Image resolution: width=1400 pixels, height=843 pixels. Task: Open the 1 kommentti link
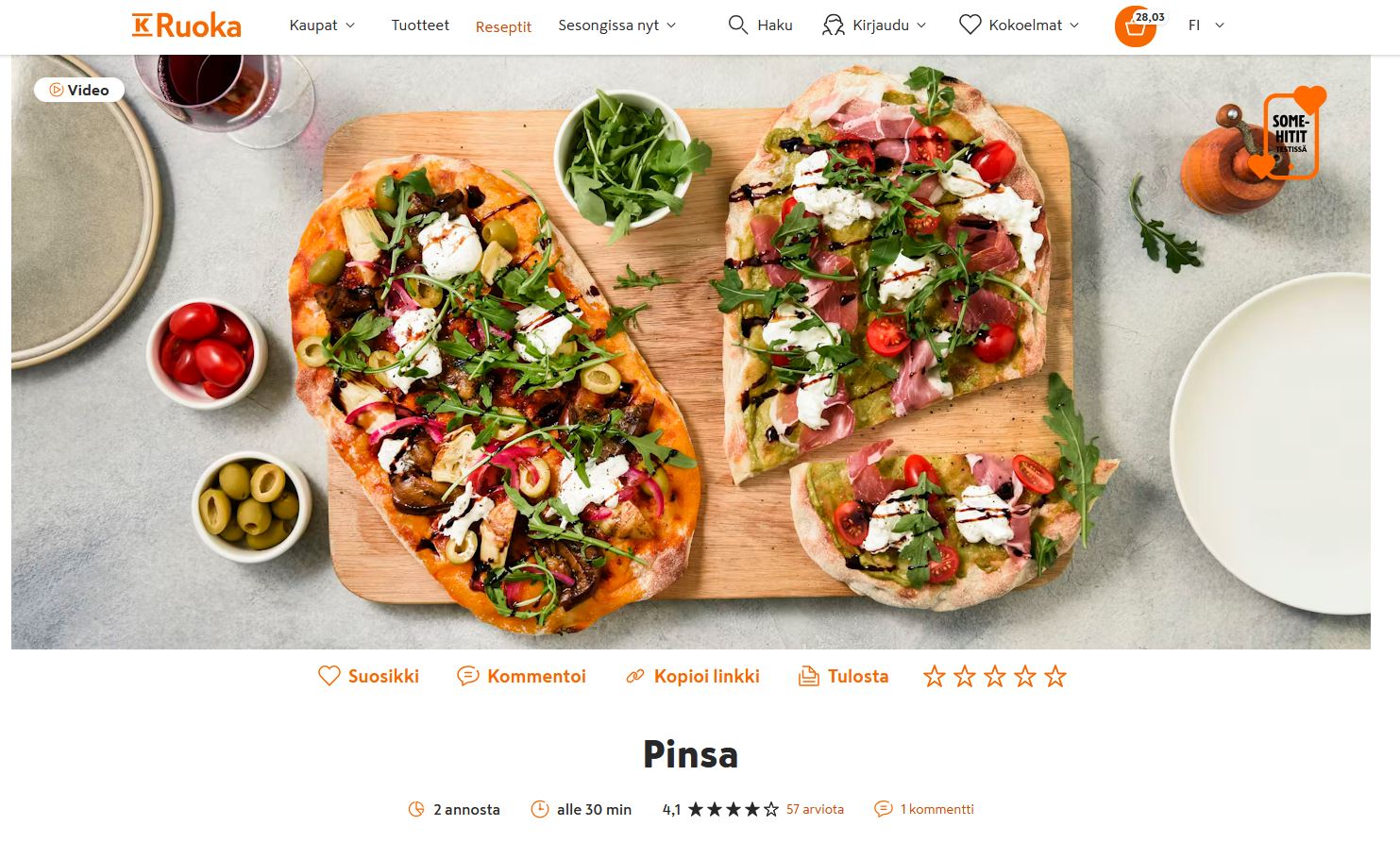[x=936, y=809]
